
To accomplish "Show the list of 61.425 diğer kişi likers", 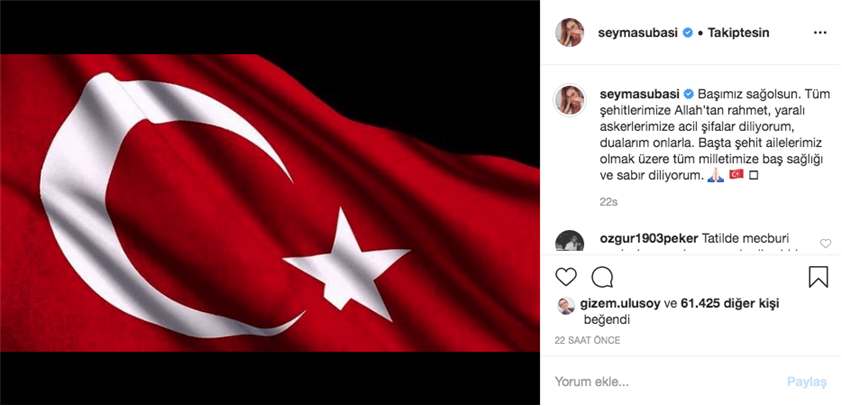I will point(730,303).
